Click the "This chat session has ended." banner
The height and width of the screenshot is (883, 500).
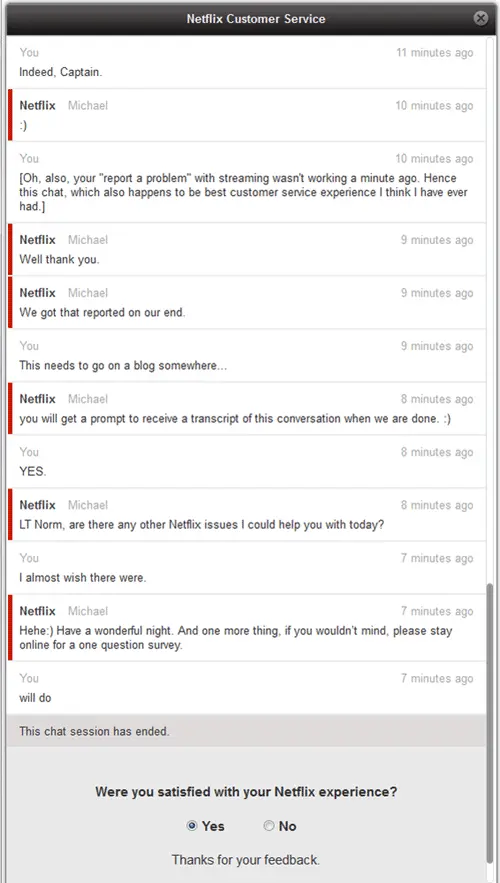pos(247,731)
